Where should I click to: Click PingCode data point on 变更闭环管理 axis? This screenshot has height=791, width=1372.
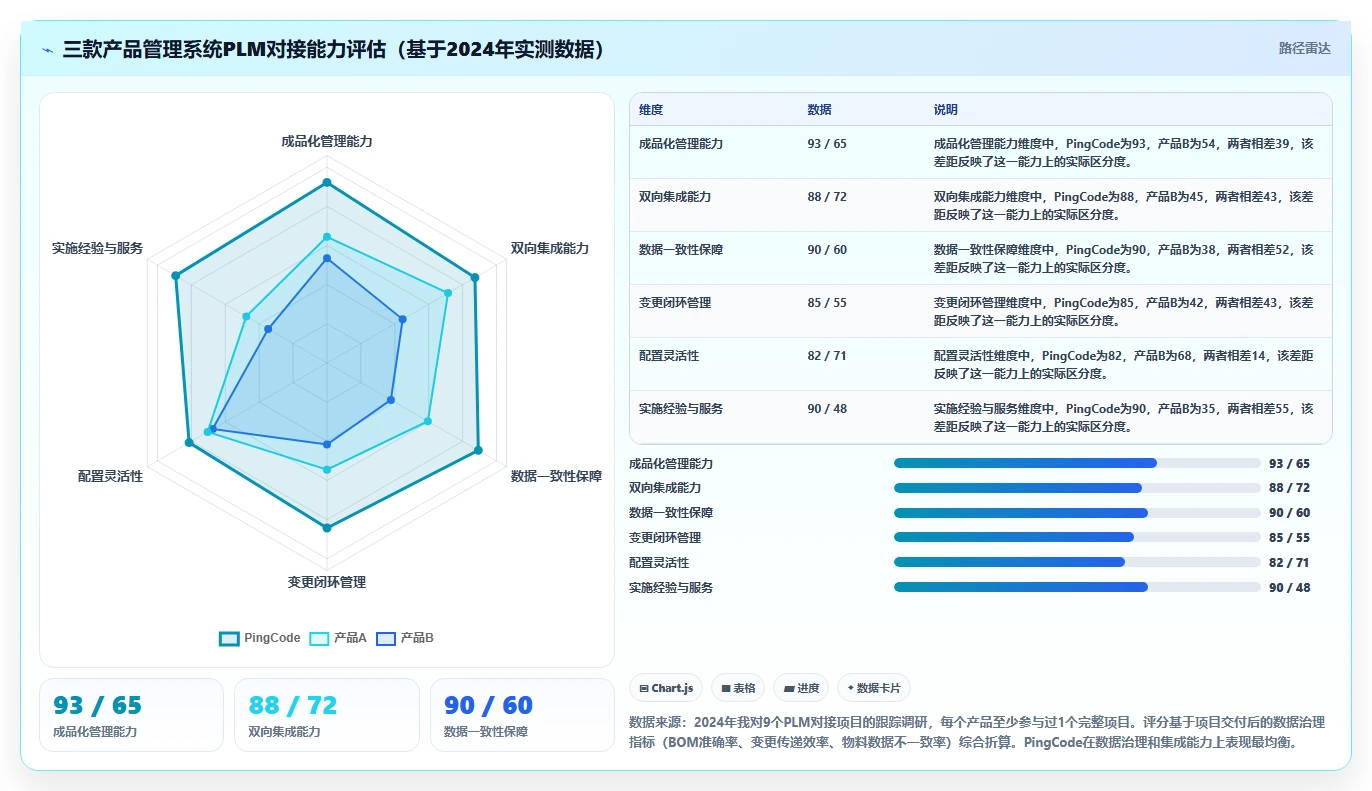(326, 526)
